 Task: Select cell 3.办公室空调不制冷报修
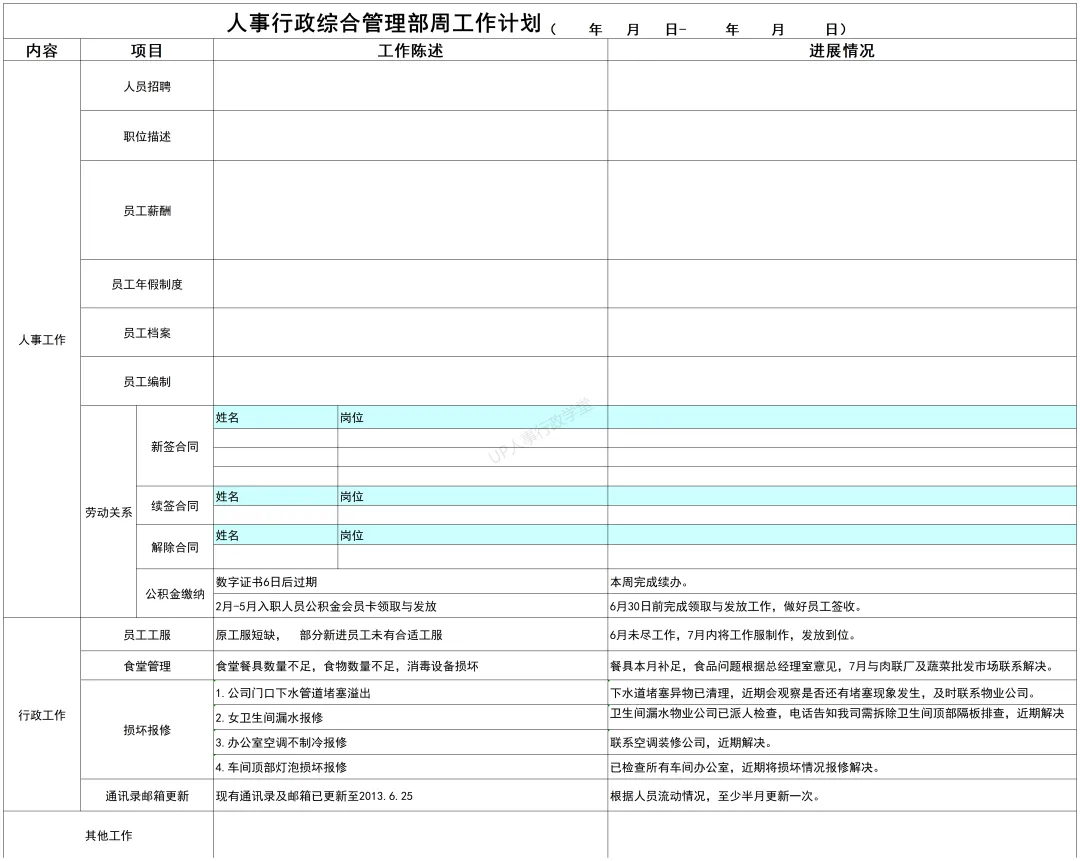click(x=411, y=742)
